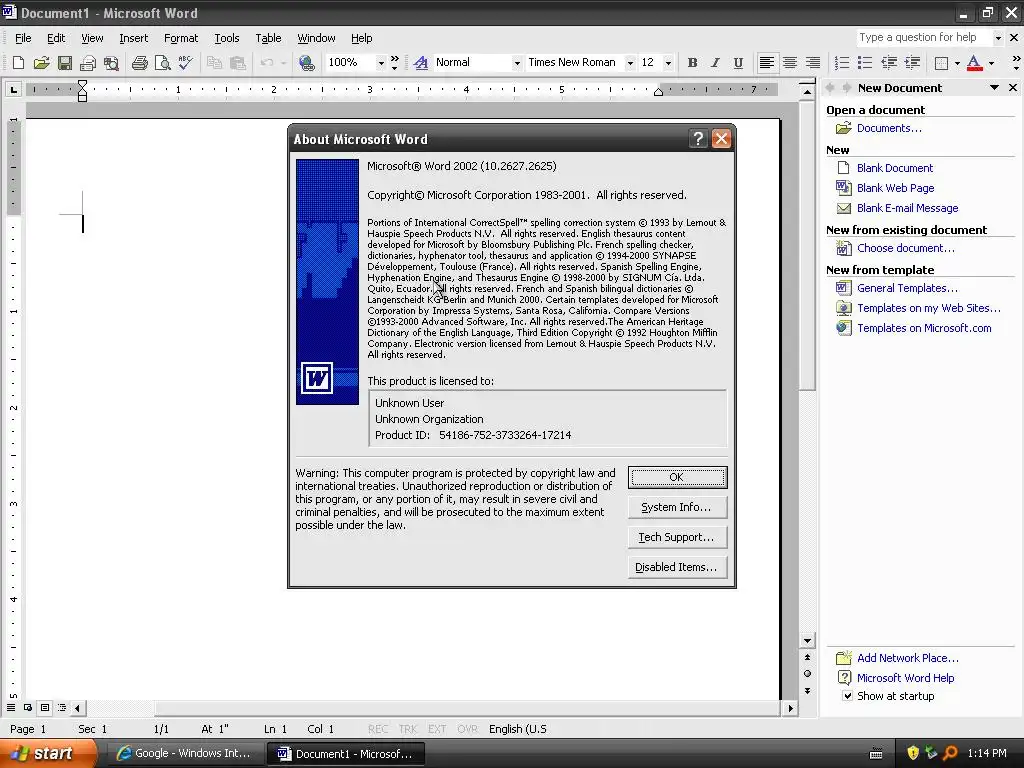Click the Tech Support button
The width and height of the screenshot is (1024, 768).
pos(677,537)
